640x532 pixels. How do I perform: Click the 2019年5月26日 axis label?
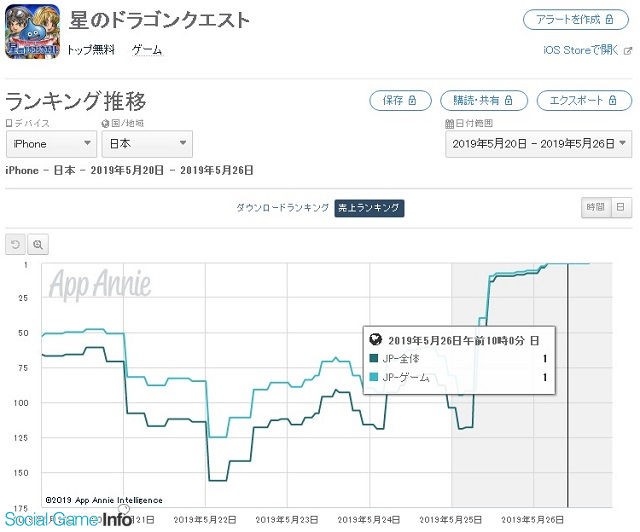click(533, 520)
